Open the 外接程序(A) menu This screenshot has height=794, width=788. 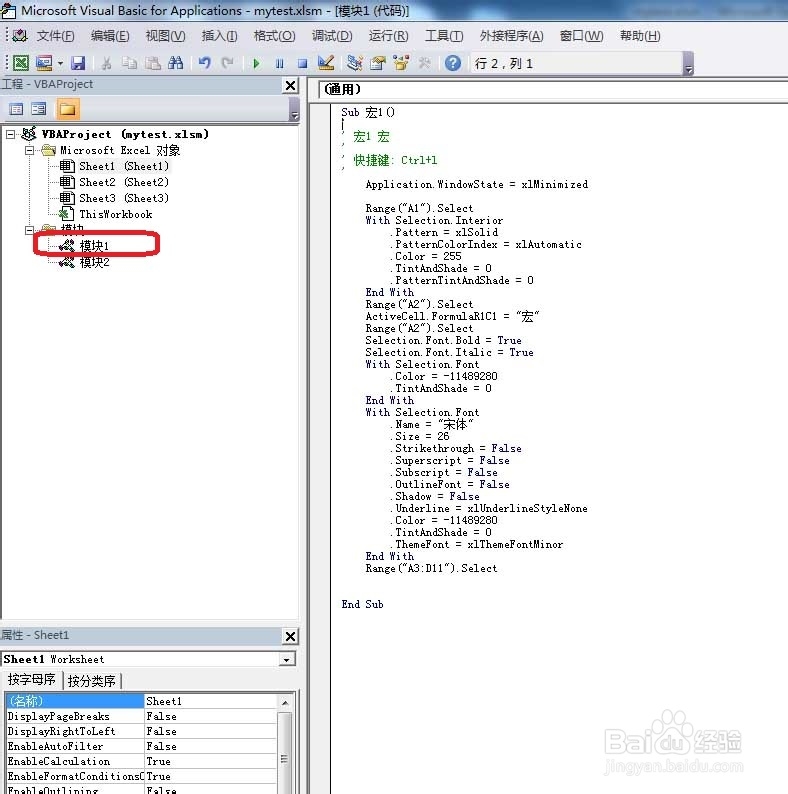point(511,36)
